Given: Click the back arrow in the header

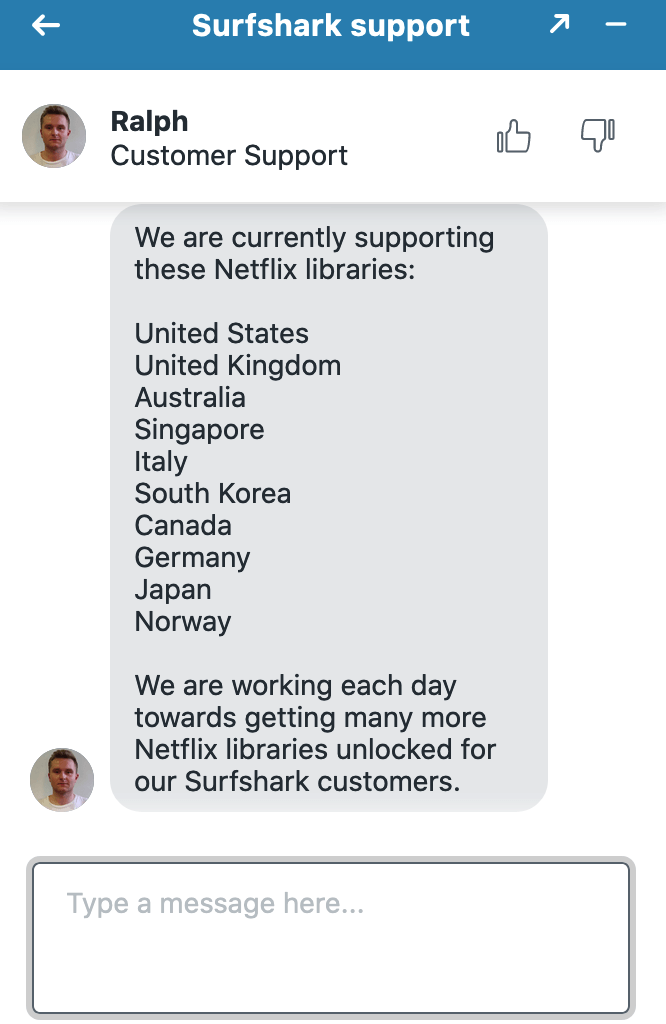Looking at the screenshot, I should pos(46,26).
